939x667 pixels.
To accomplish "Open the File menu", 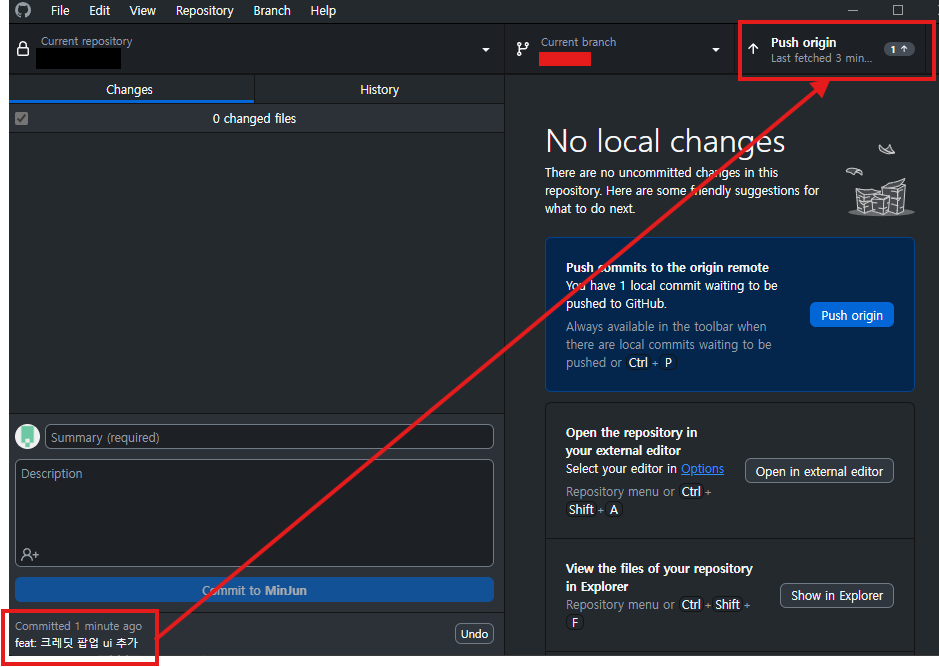I will 60,11.
